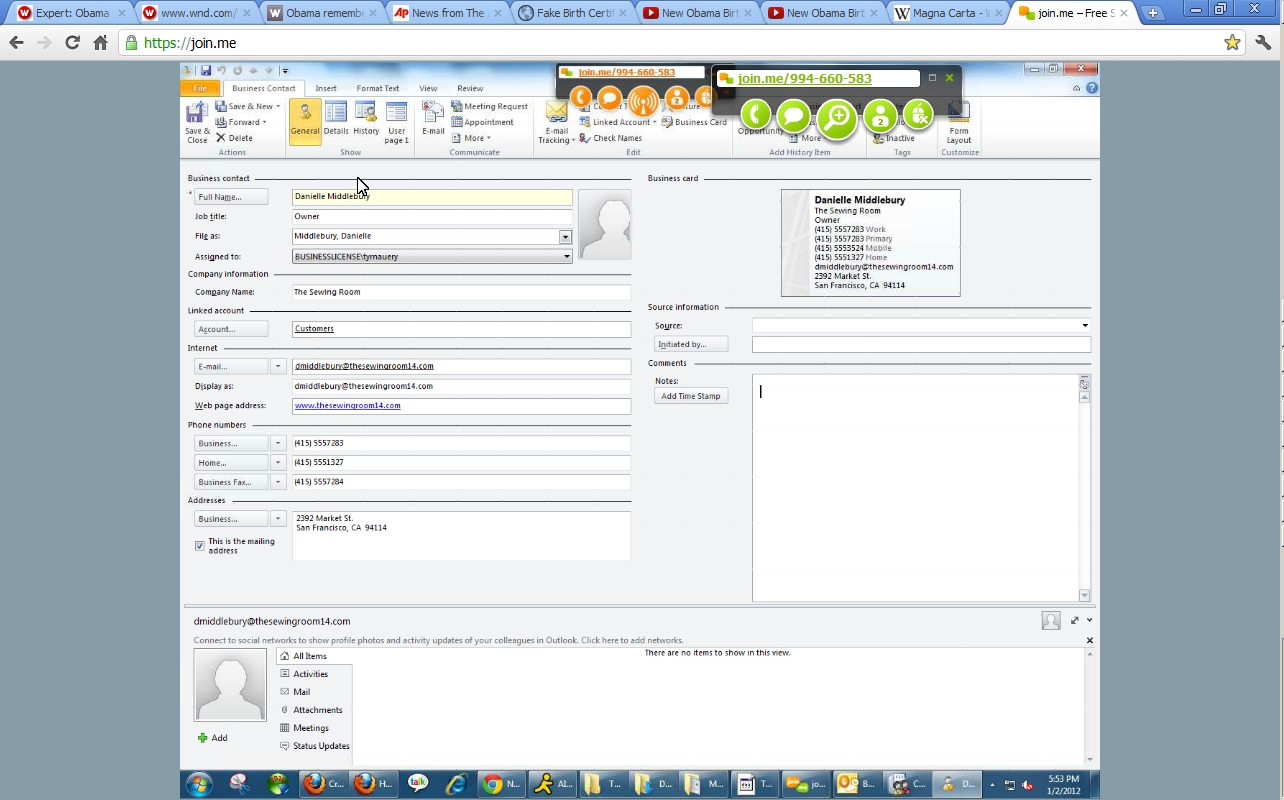1284x800 pixels.
Task: Expand the Source dropdown
Action: [1084, 326]
